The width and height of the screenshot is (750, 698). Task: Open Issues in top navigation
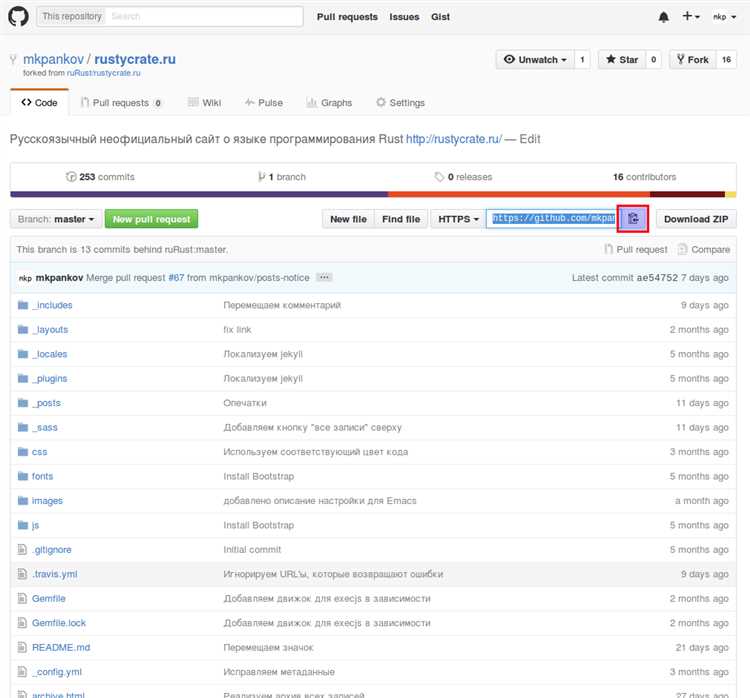tap(404, 17)
